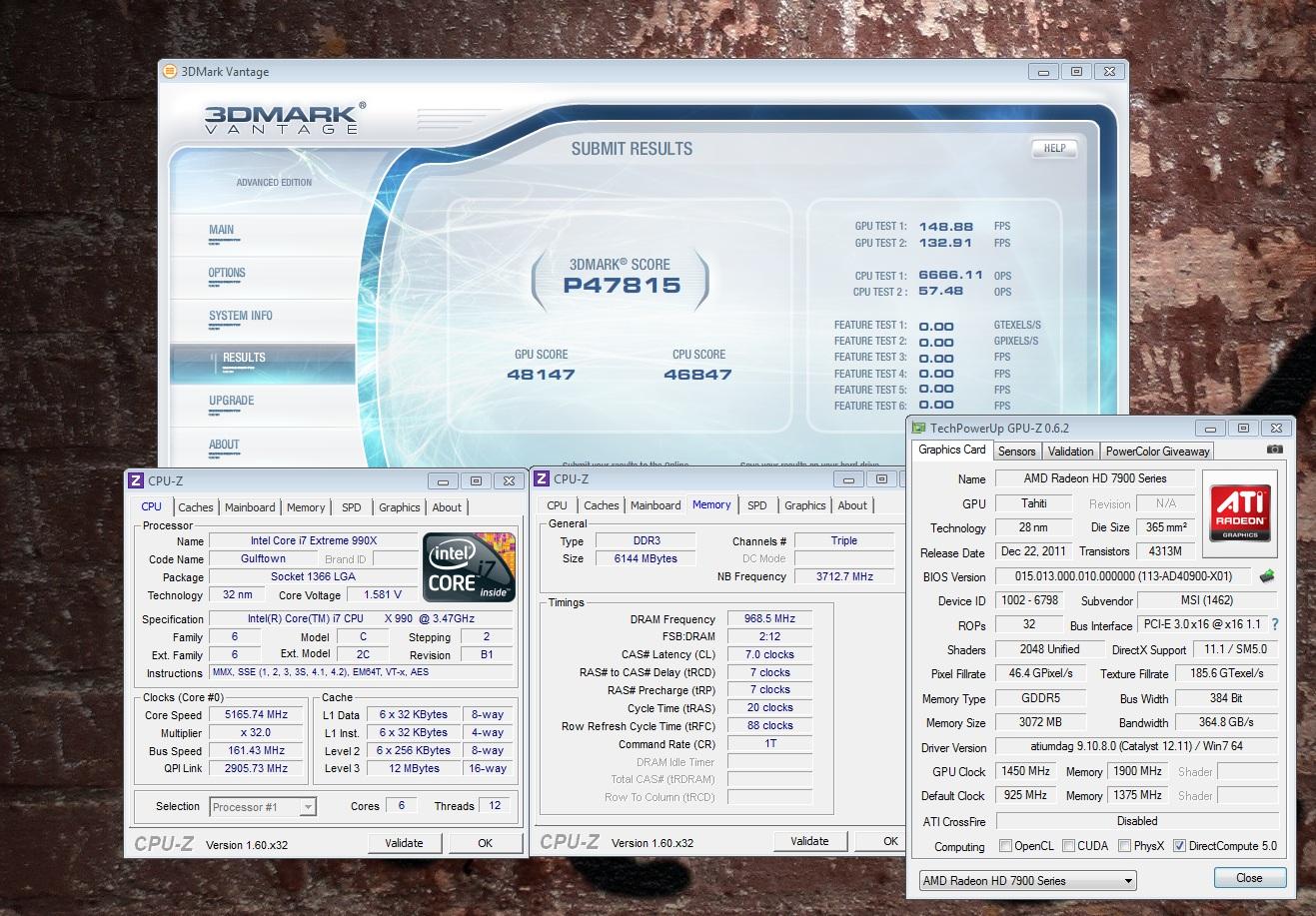The height and width of the screenshot is (916, 1316).
Task: Click Validate in CPU-Z processor window
Action: click(x=404, y=843)
